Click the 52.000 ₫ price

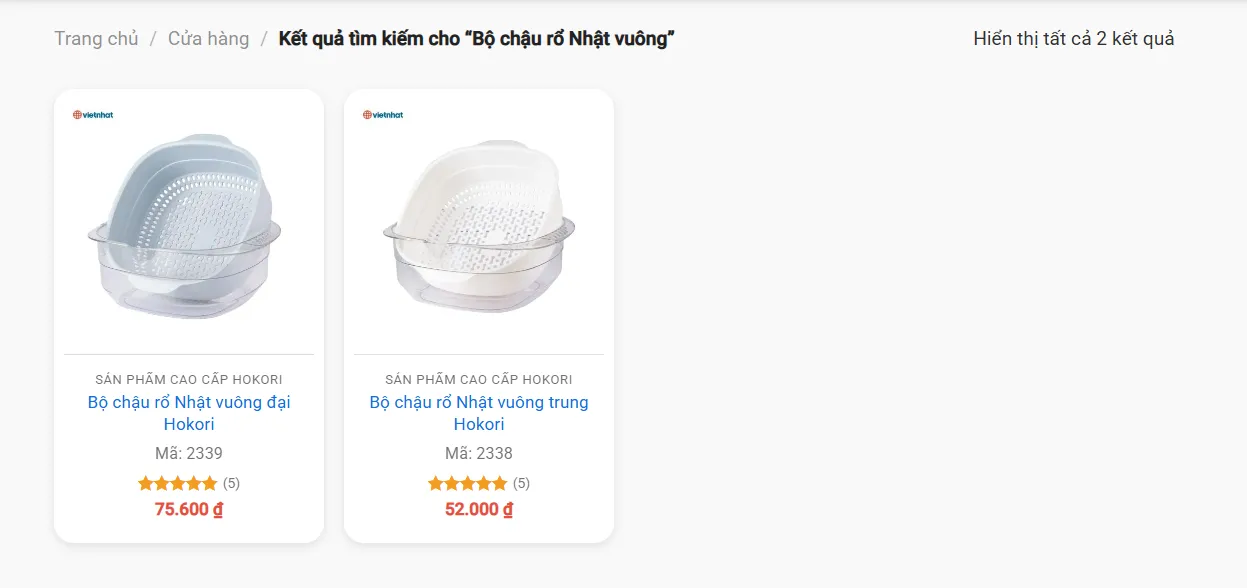tap(479, 509)
